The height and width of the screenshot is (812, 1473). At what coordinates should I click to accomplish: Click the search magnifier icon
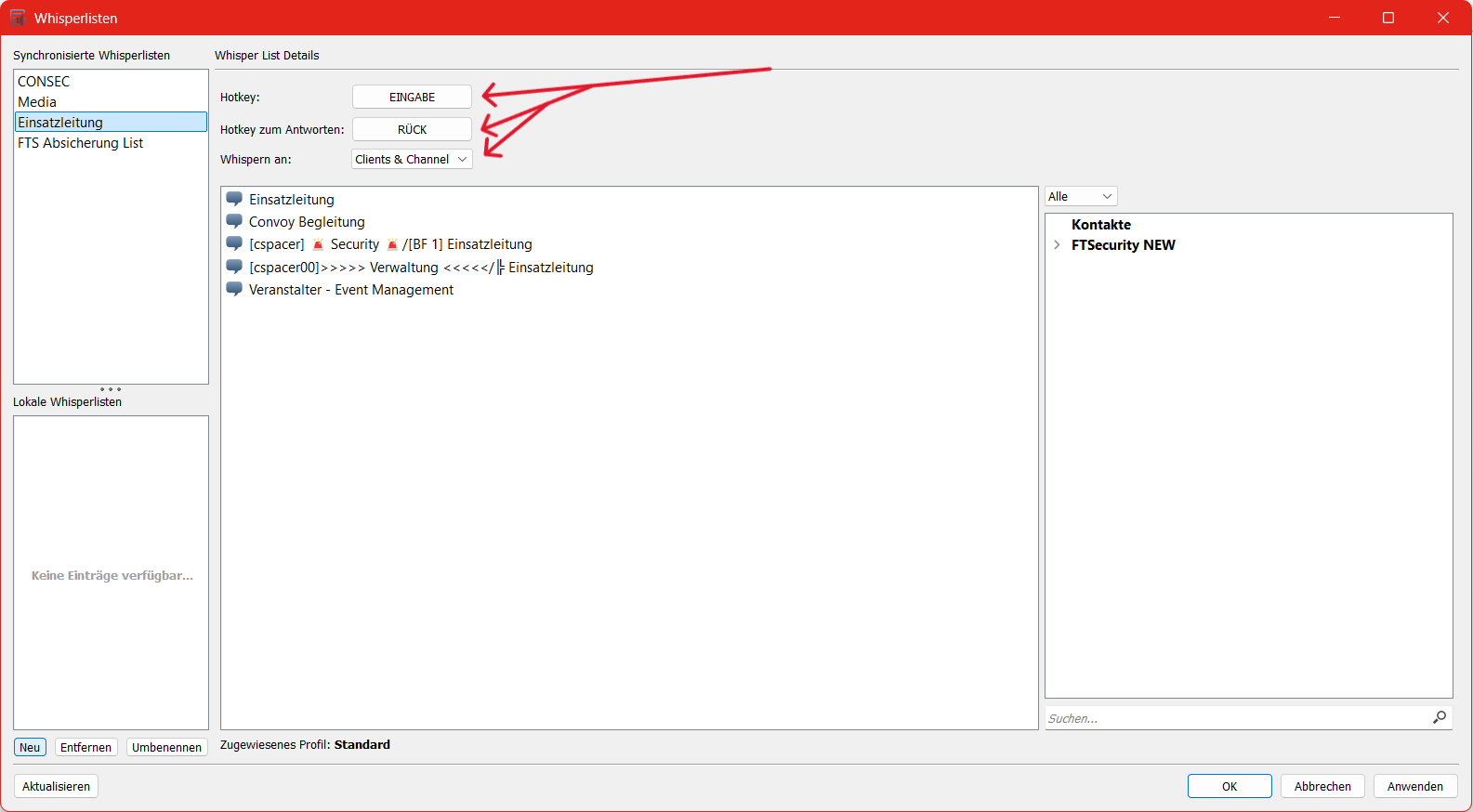tap(1440, 717)
